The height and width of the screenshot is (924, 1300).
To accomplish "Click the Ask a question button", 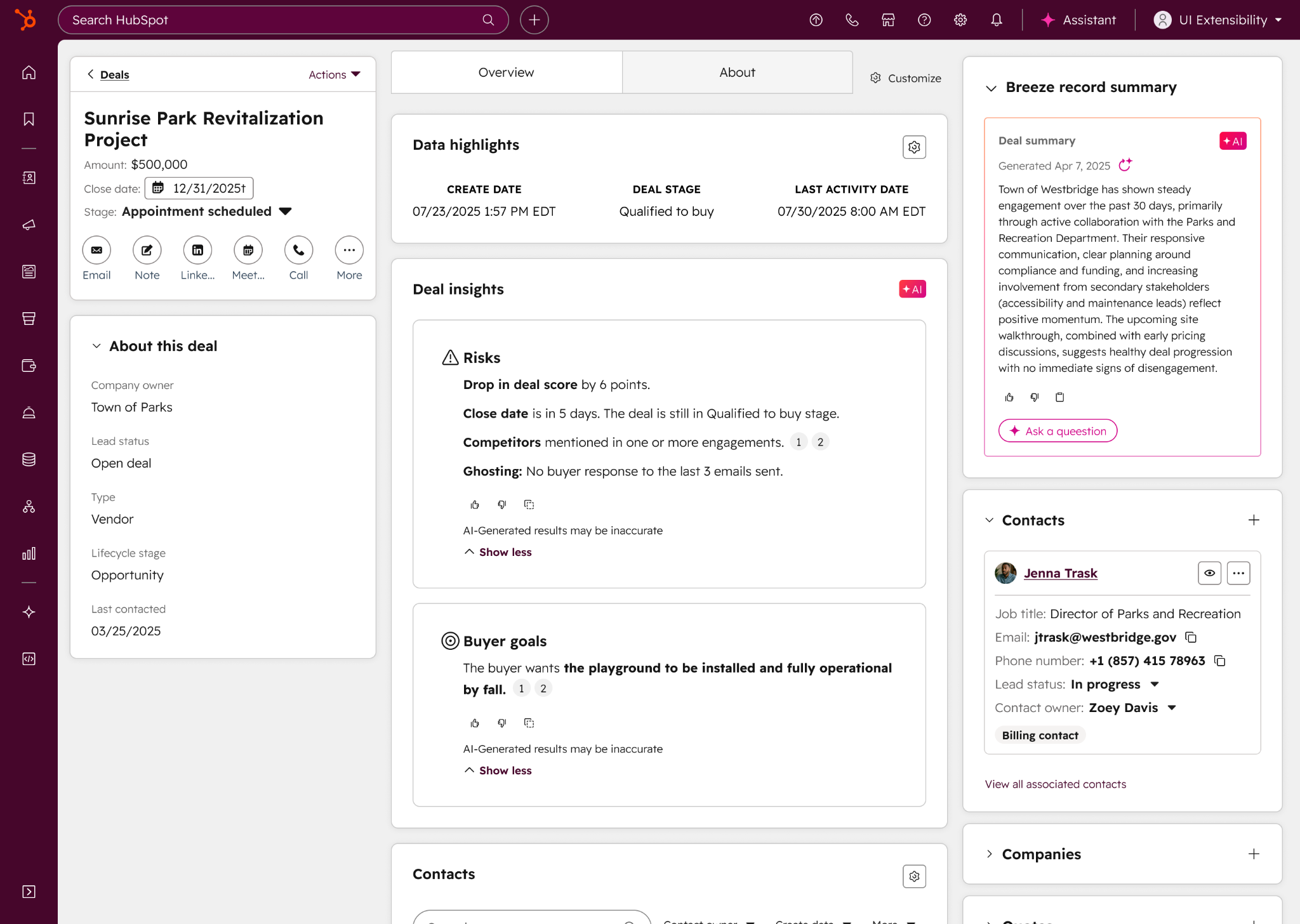I will pos(1058,431).
